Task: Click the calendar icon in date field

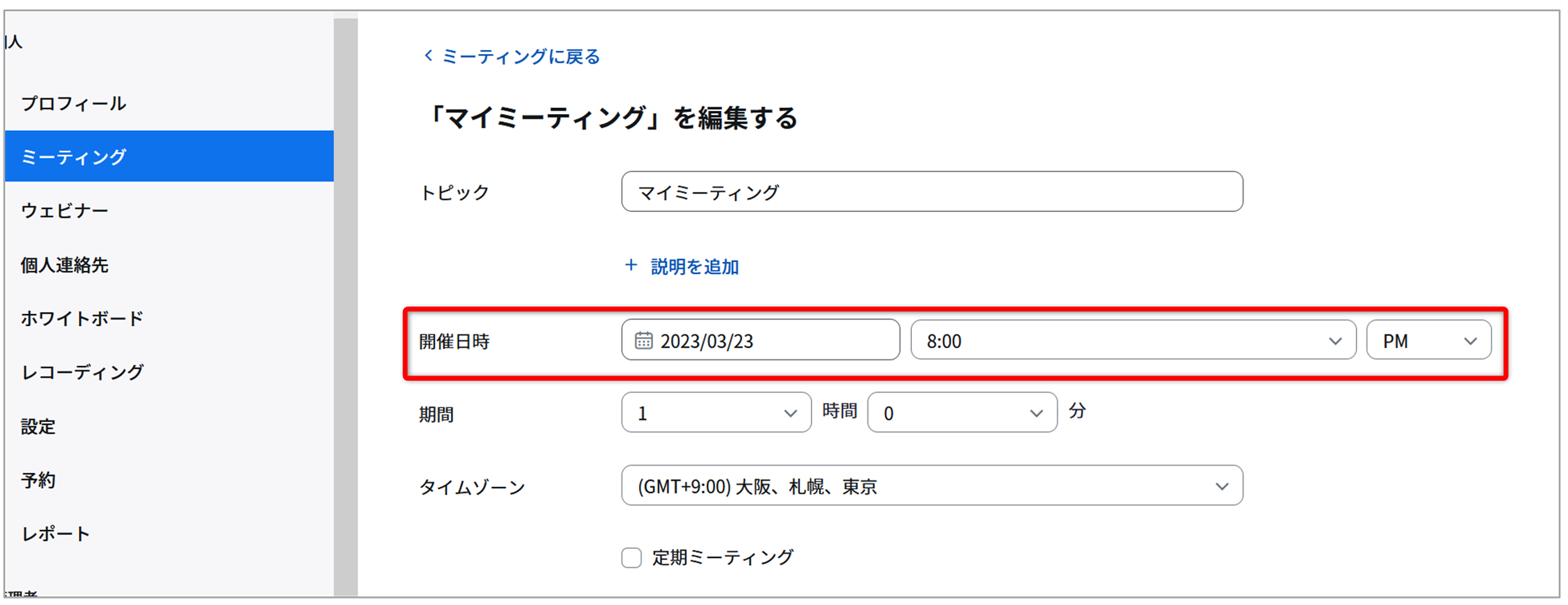Action: pyautogui.click(x=643, y=340)
